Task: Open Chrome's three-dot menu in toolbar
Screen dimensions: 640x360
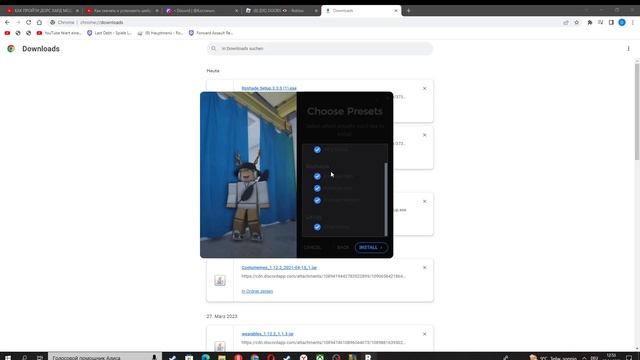Action: point(633,22)
